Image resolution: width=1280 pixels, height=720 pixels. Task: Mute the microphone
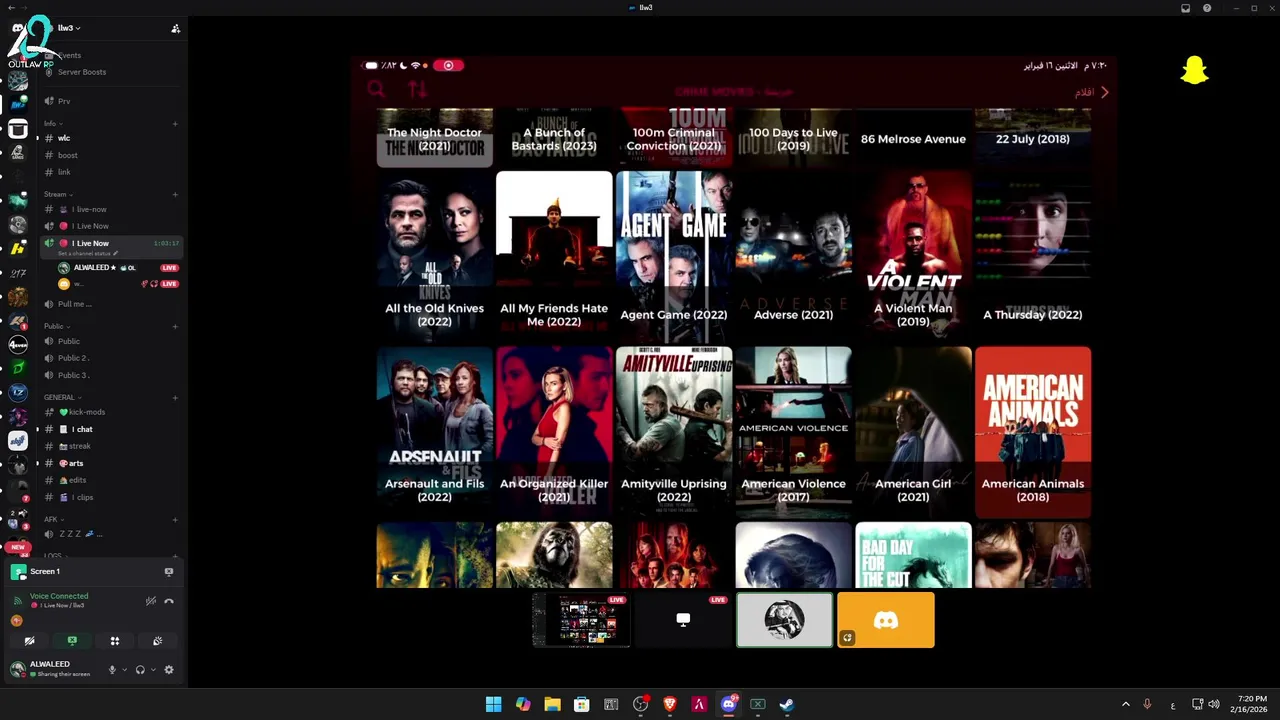(x=112, y=669)
